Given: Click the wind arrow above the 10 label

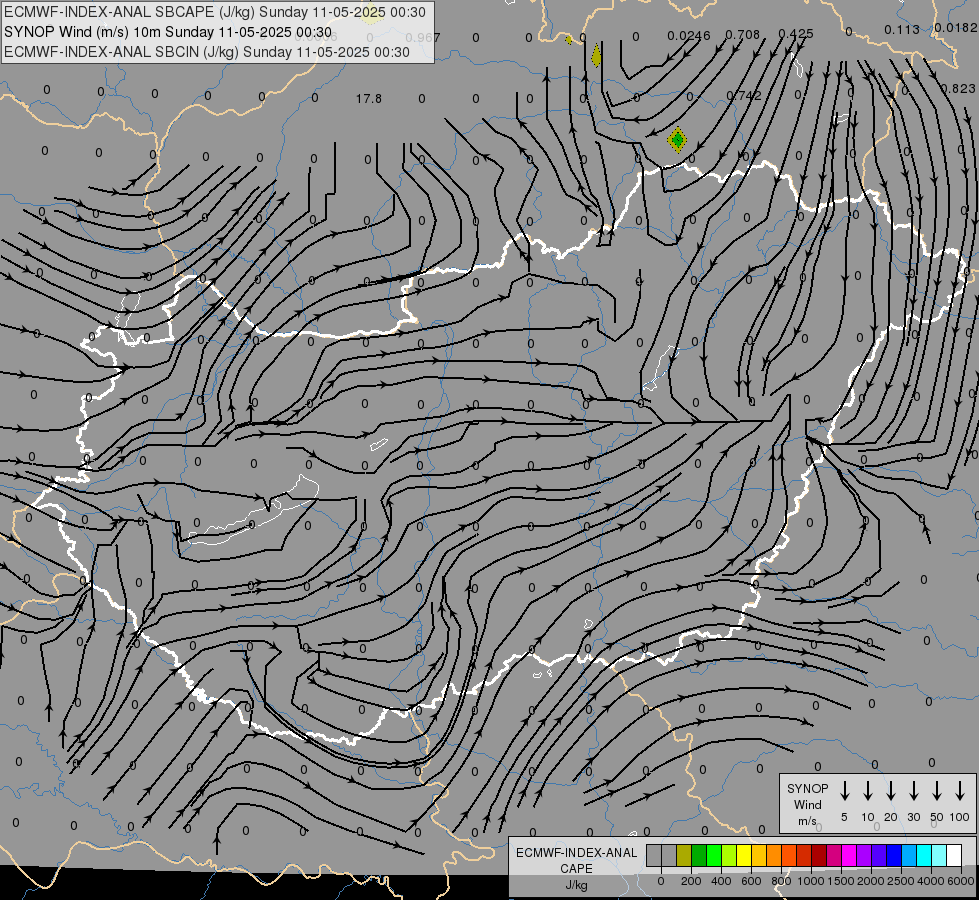Looking at the screenshot, I should (867, 790).
